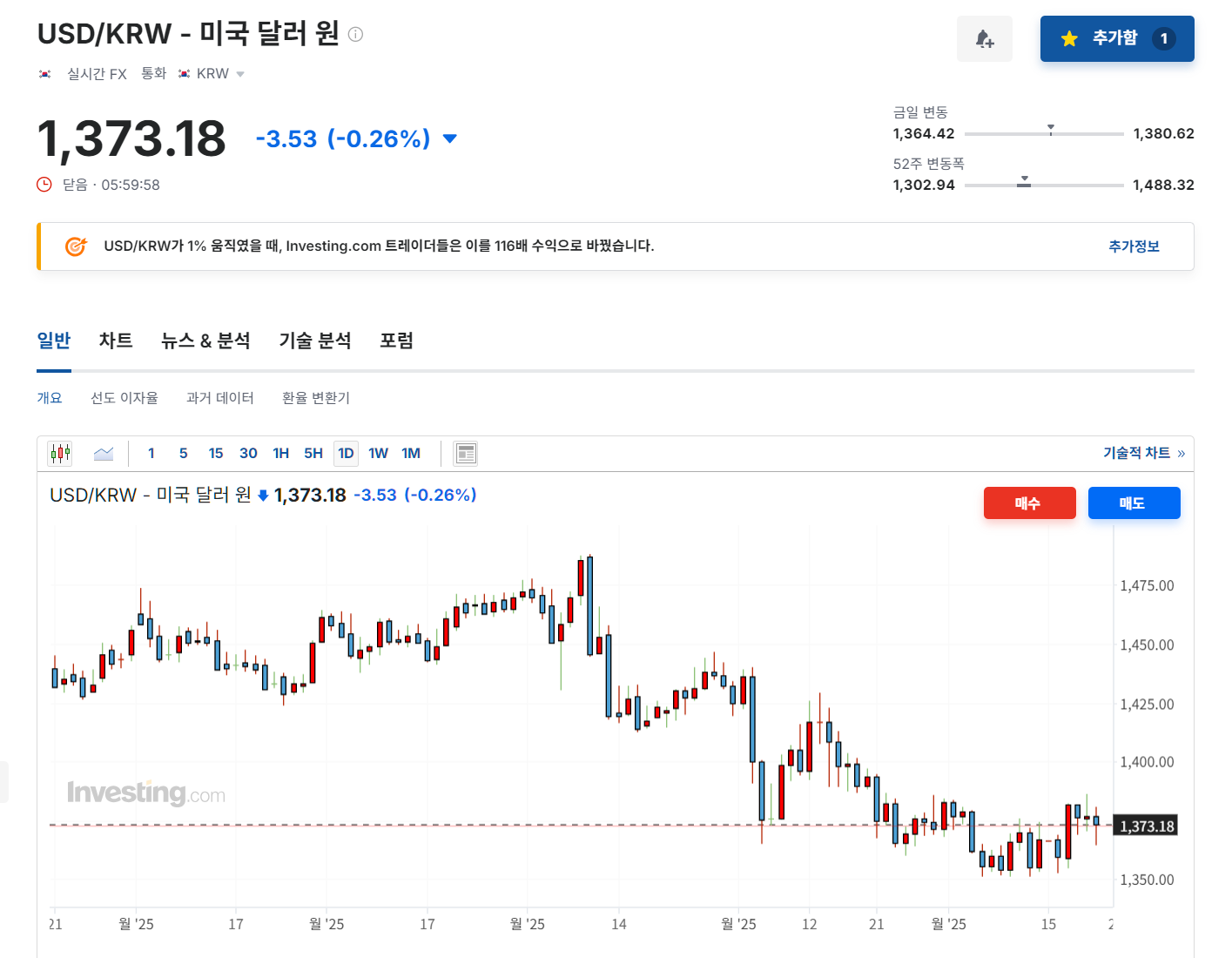This screenshot has width=1232, height=958.
Task: Open the news view icon on chart toolbar
Action: point(466,453)
